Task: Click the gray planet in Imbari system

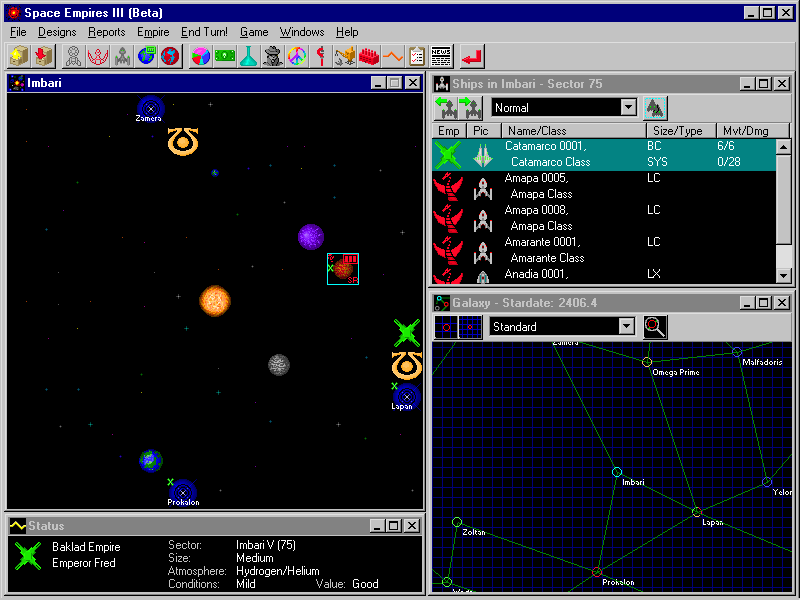Action: pos(279,365)
